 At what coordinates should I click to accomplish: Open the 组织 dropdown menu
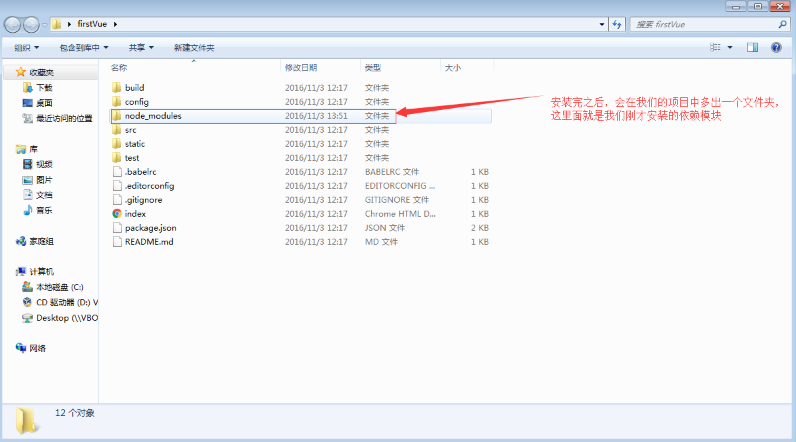pos(26,48)
